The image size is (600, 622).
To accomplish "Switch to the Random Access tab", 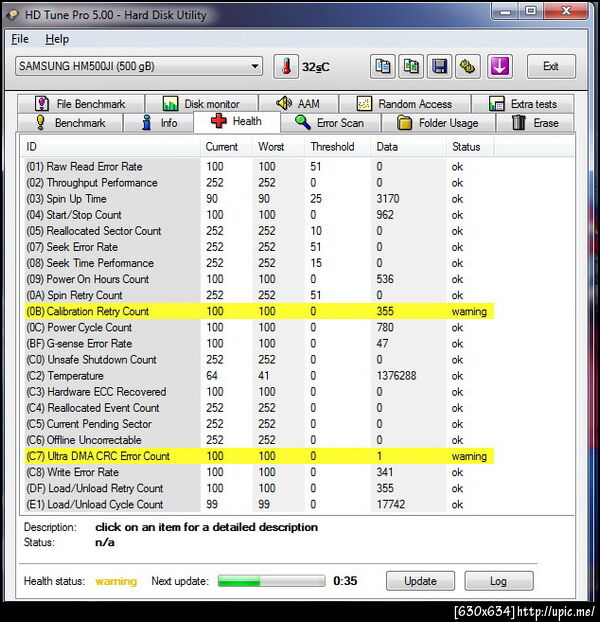I will click(x=405, y=104).
